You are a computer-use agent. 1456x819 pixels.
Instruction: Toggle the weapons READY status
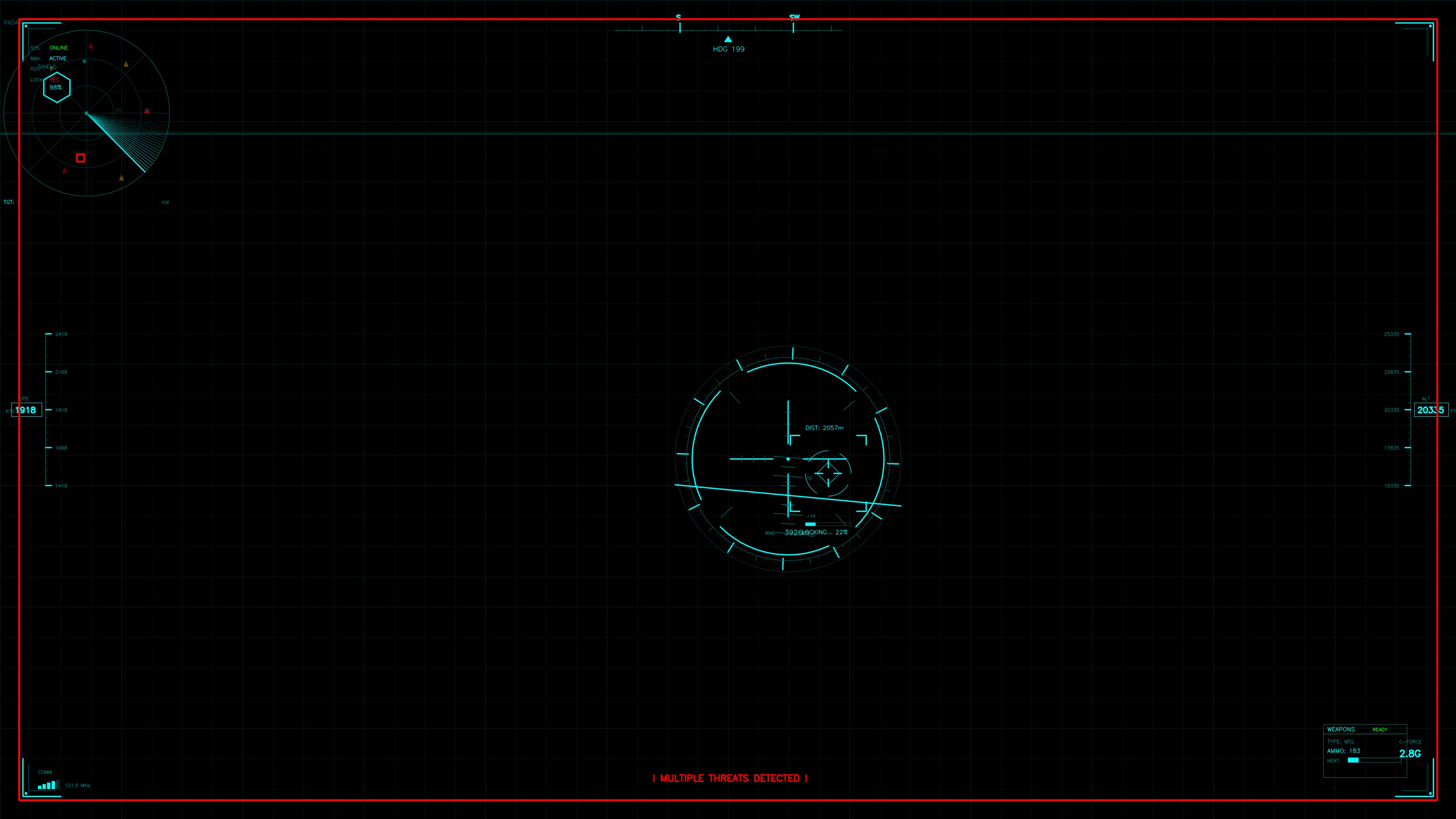[1380, 729]
